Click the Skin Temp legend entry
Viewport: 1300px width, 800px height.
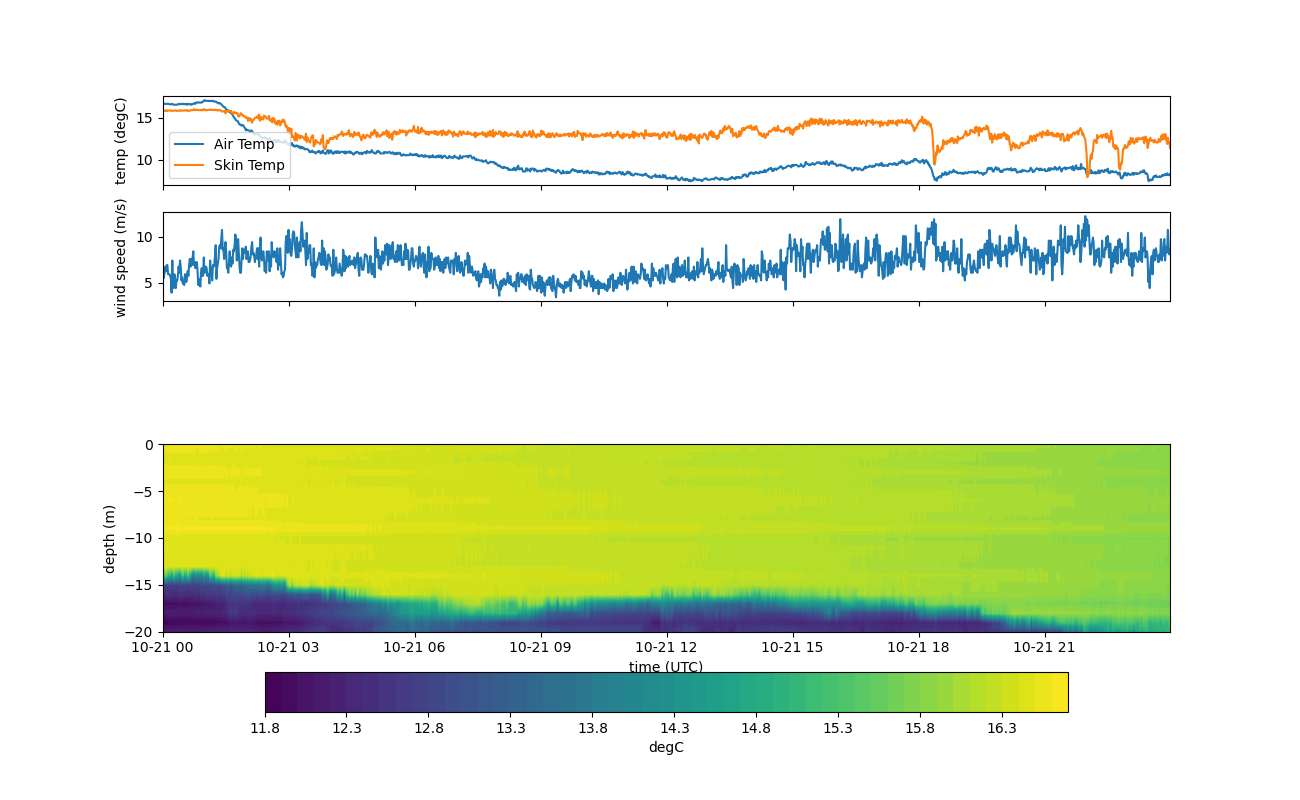tap(248, 165)
